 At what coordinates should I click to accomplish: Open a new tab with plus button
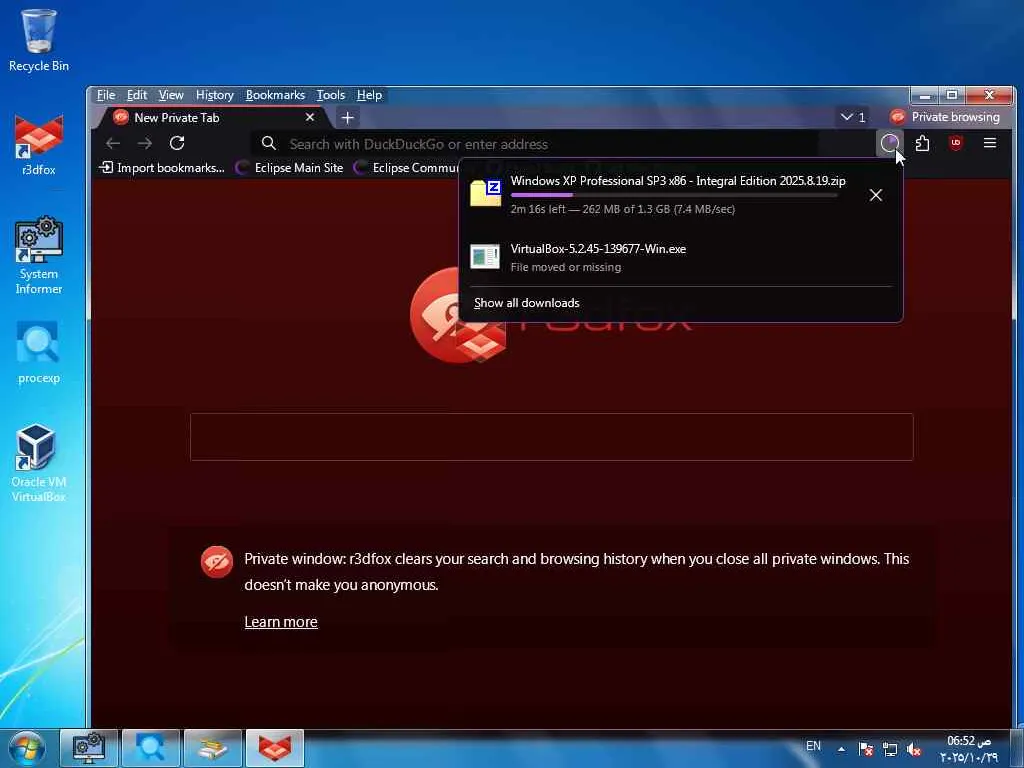[347, 118]
